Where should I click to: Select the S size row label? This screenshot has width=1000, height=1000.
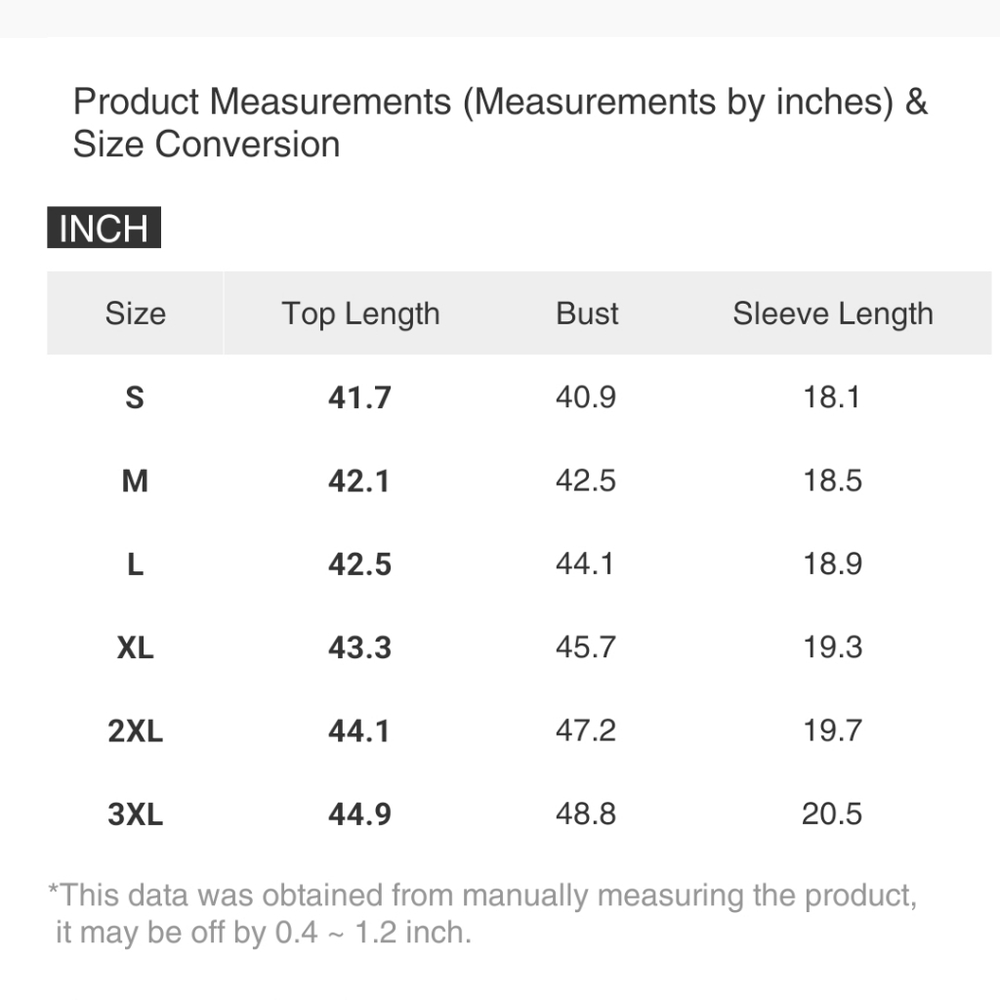(x=135, y=398)
